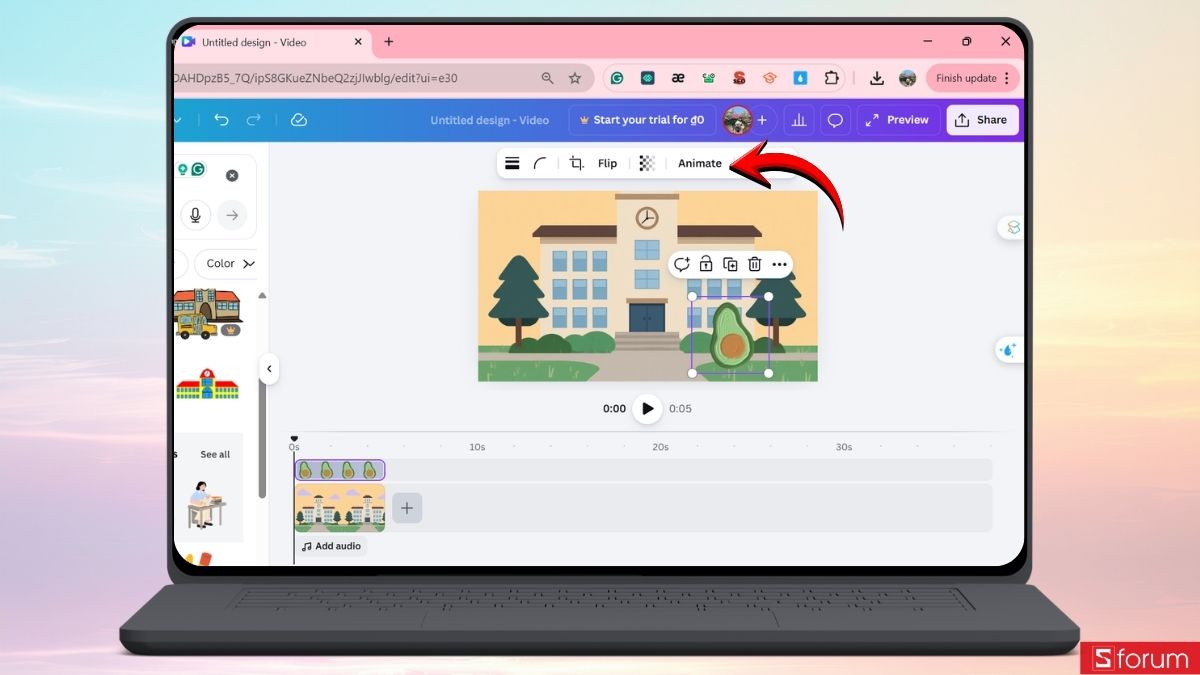This screenshot has height=675, width=1200.
Task: Click the plus button next to profile avatar
Action: point(762,120)
